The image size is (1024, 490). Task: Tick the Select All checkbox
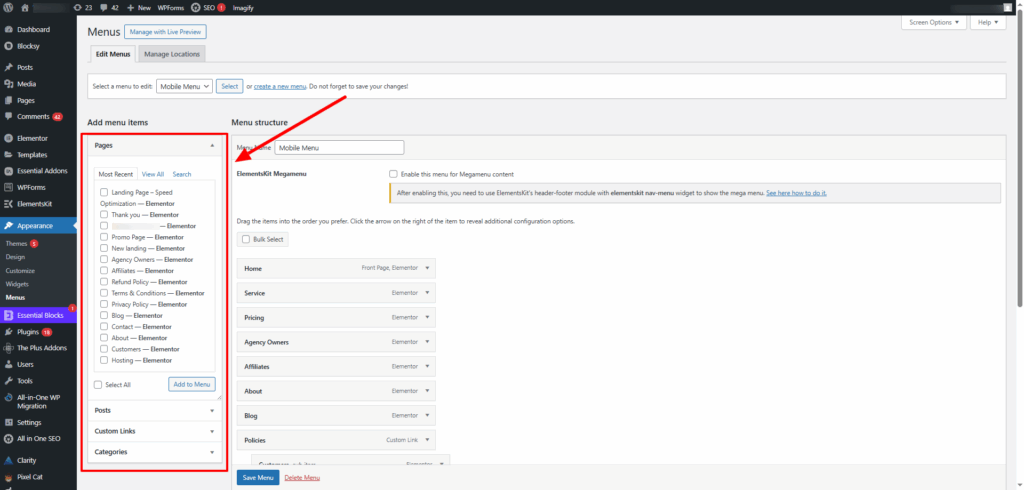[98, 385]
